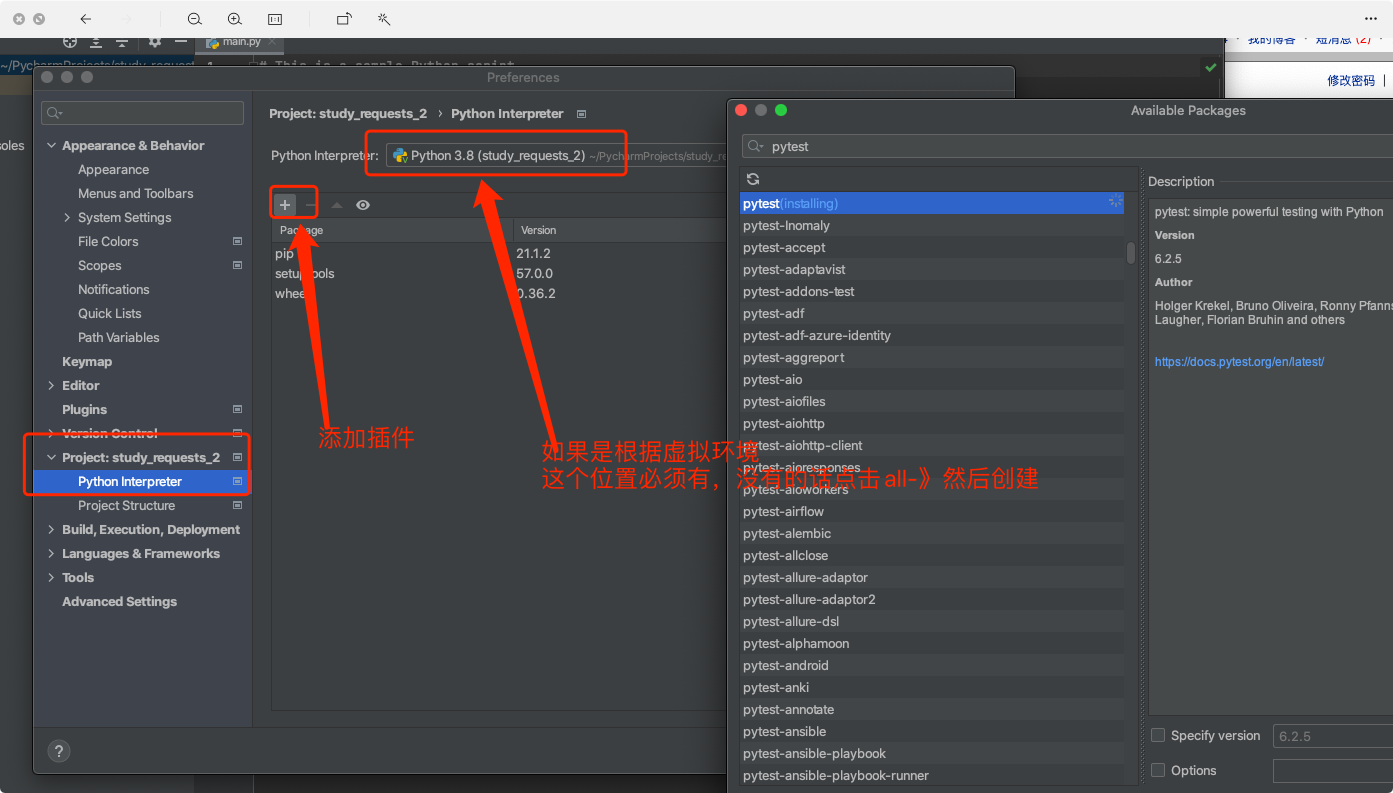
Task: Select pytest-ansible-playbook-runner in the list
Action: pos(933,775)
